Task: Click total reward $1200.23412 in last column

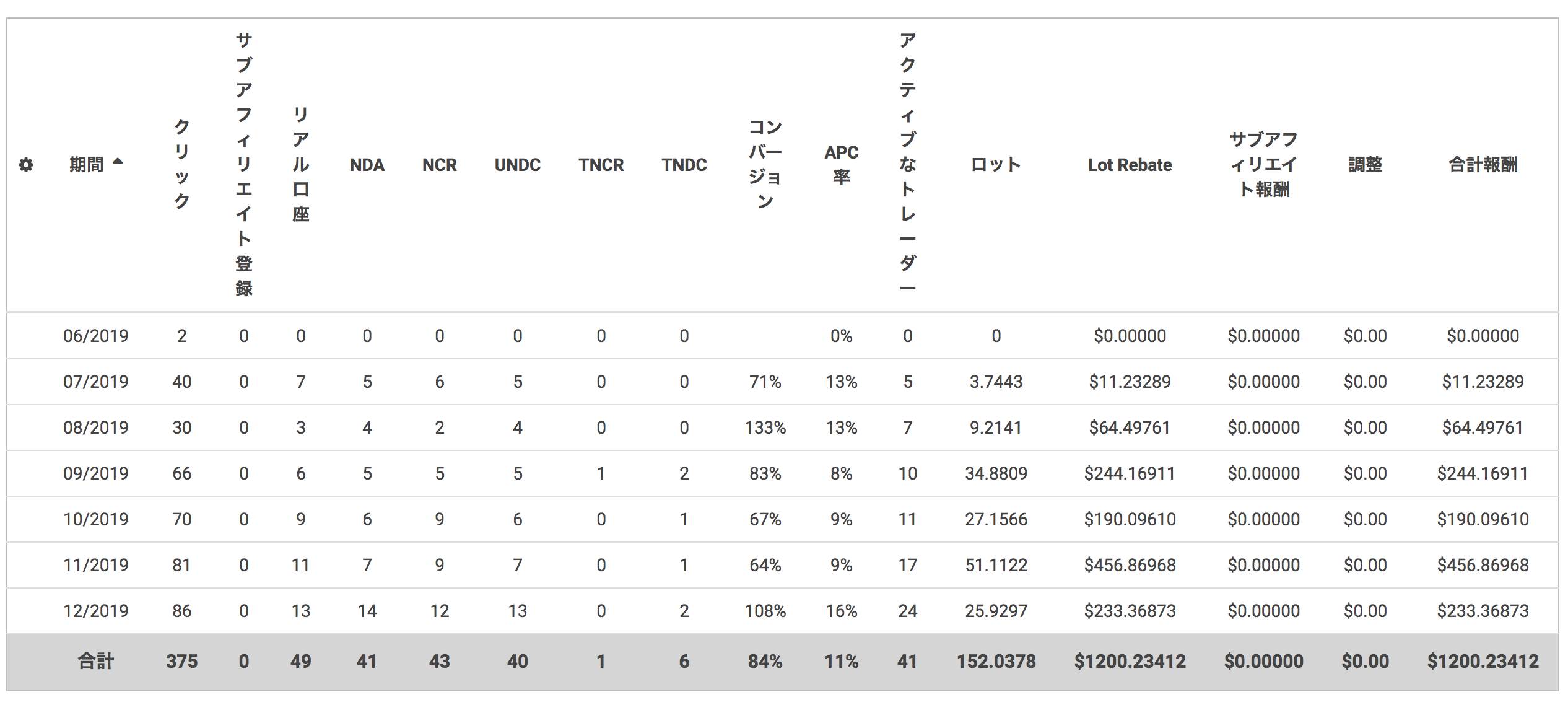Action: tap(1483, 661)
